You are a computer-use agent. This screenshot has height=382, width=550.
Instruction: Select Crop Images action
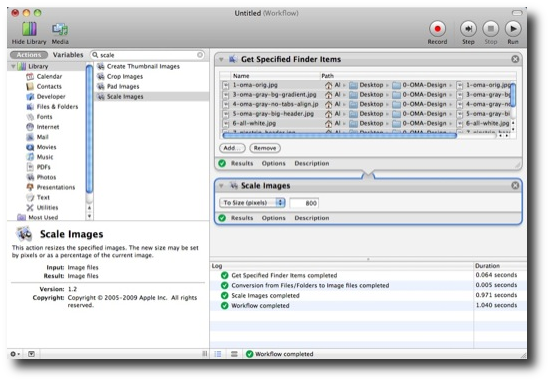pyautogui.click(x=125, y=76)
